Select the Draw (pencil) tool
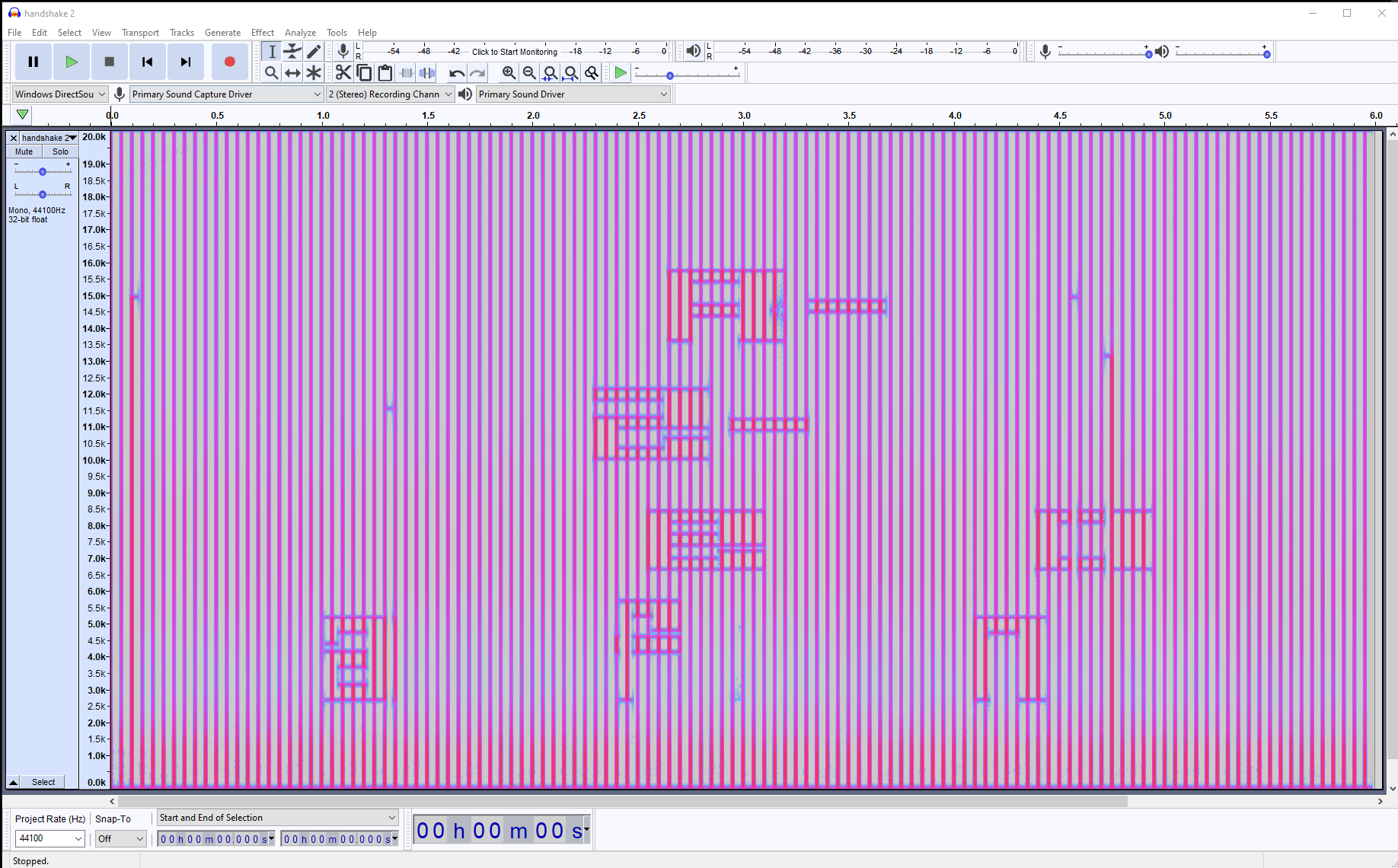Viewport: 1398px width, 868px height. [x=314, y=51]
